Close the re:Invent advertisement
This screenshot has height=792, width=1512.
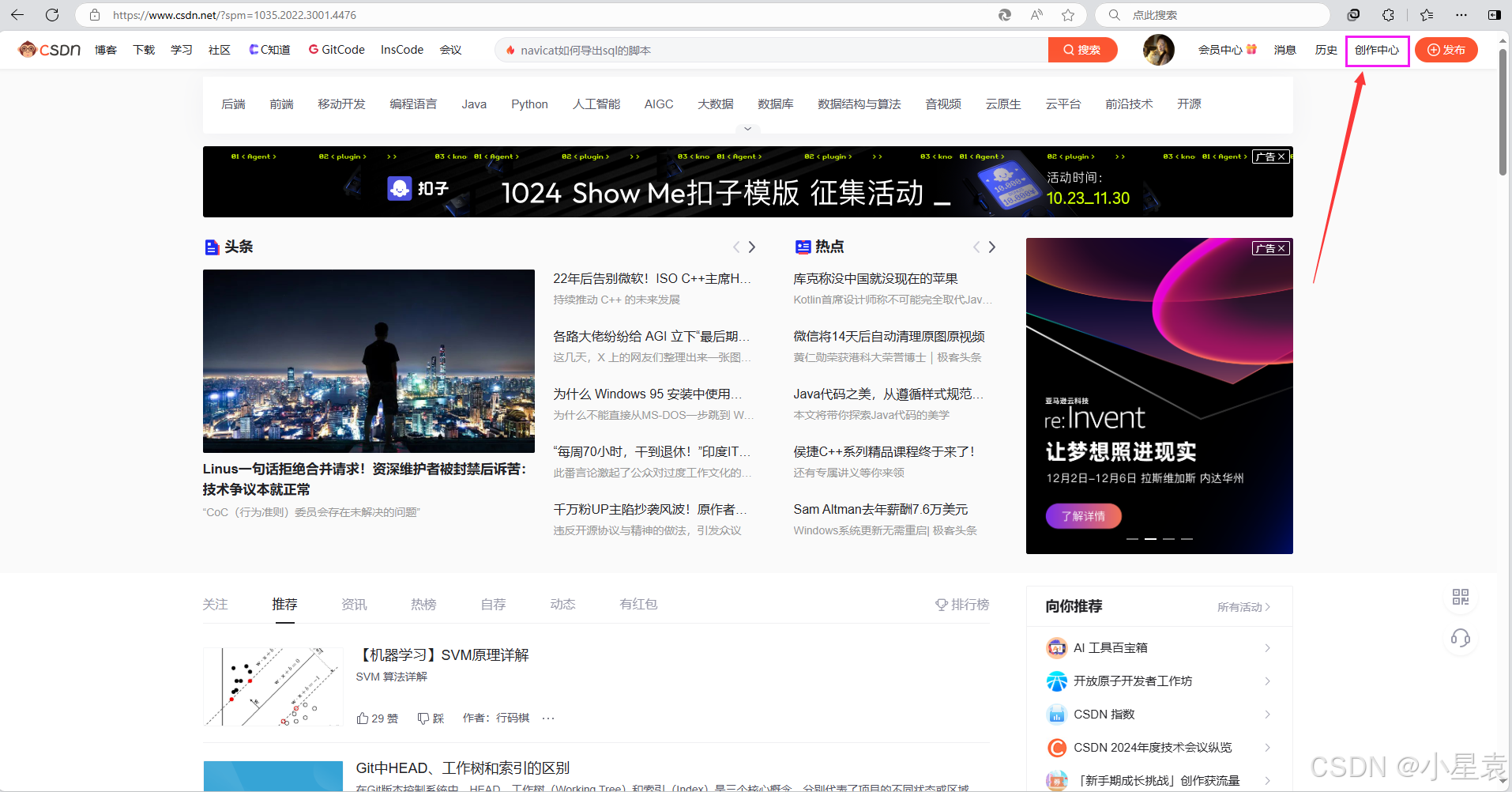pos(1281,248)
